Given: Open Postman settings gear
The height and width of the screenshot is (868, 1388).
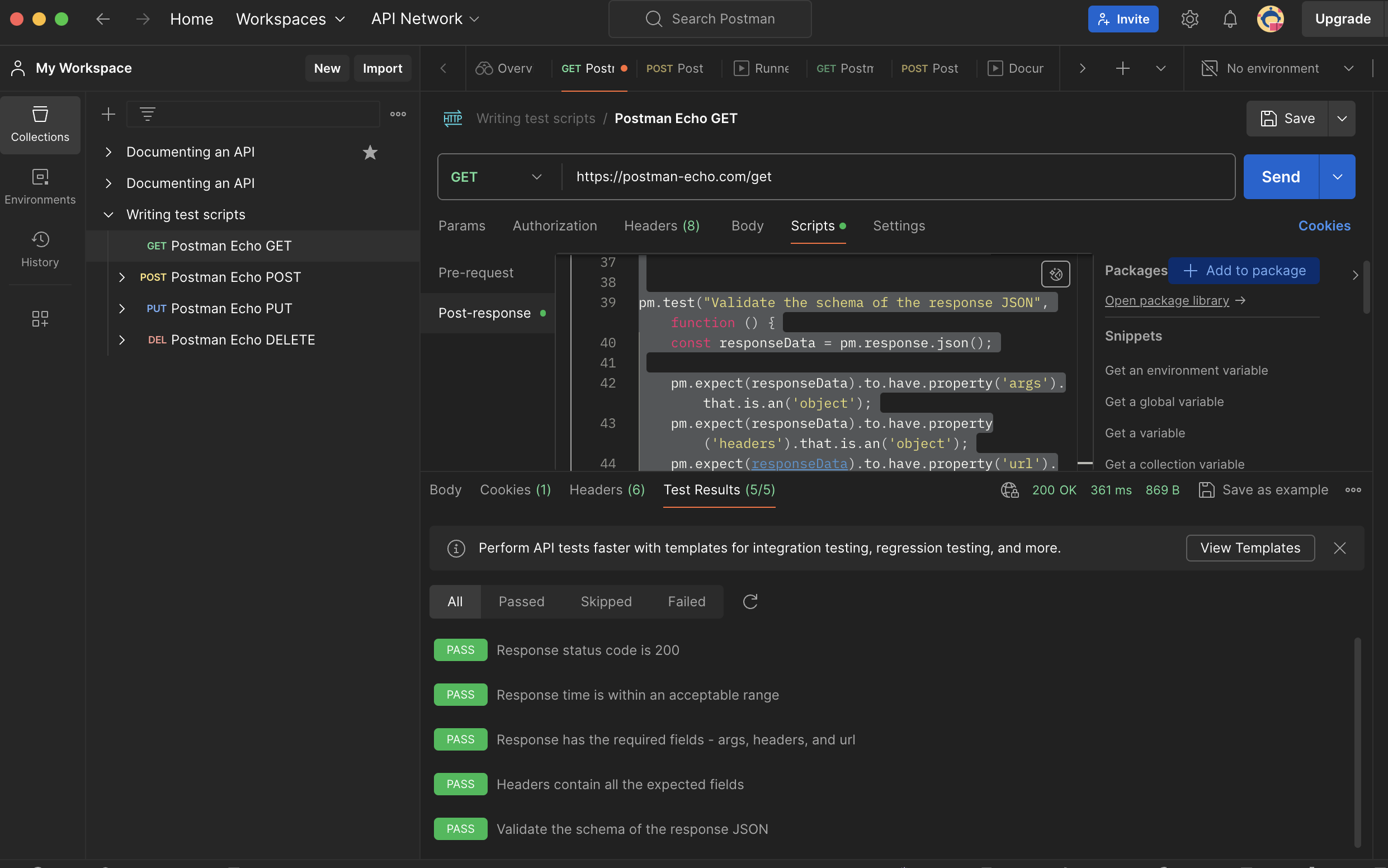Looking at the screenshot, I should 1189,19.
